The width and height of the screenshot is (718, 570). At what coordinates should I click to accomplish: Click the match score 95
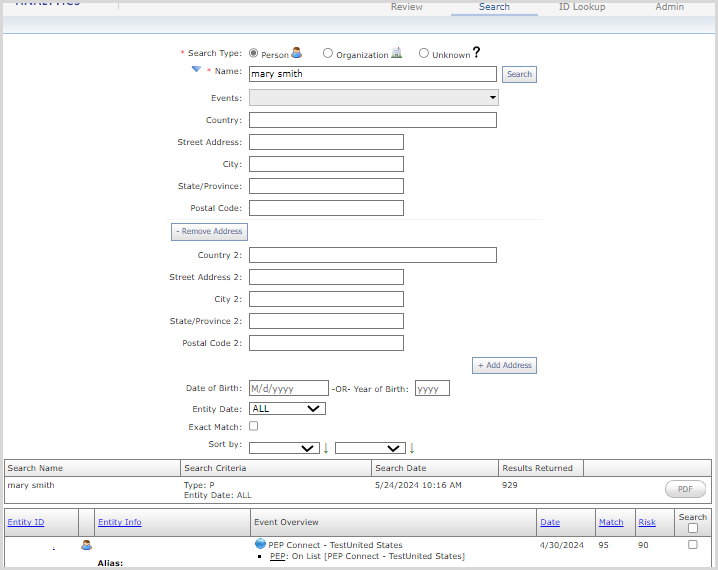pos(604,545)
